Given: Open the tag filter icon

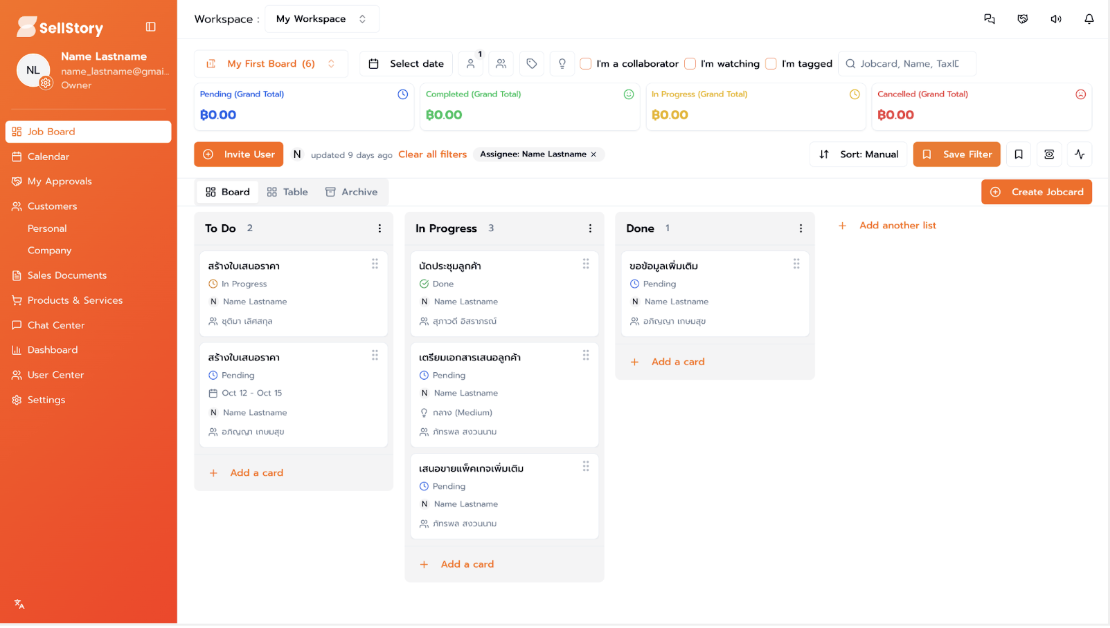Looking at the screenshot, I should pyautogui.click(x=531, y=63).
